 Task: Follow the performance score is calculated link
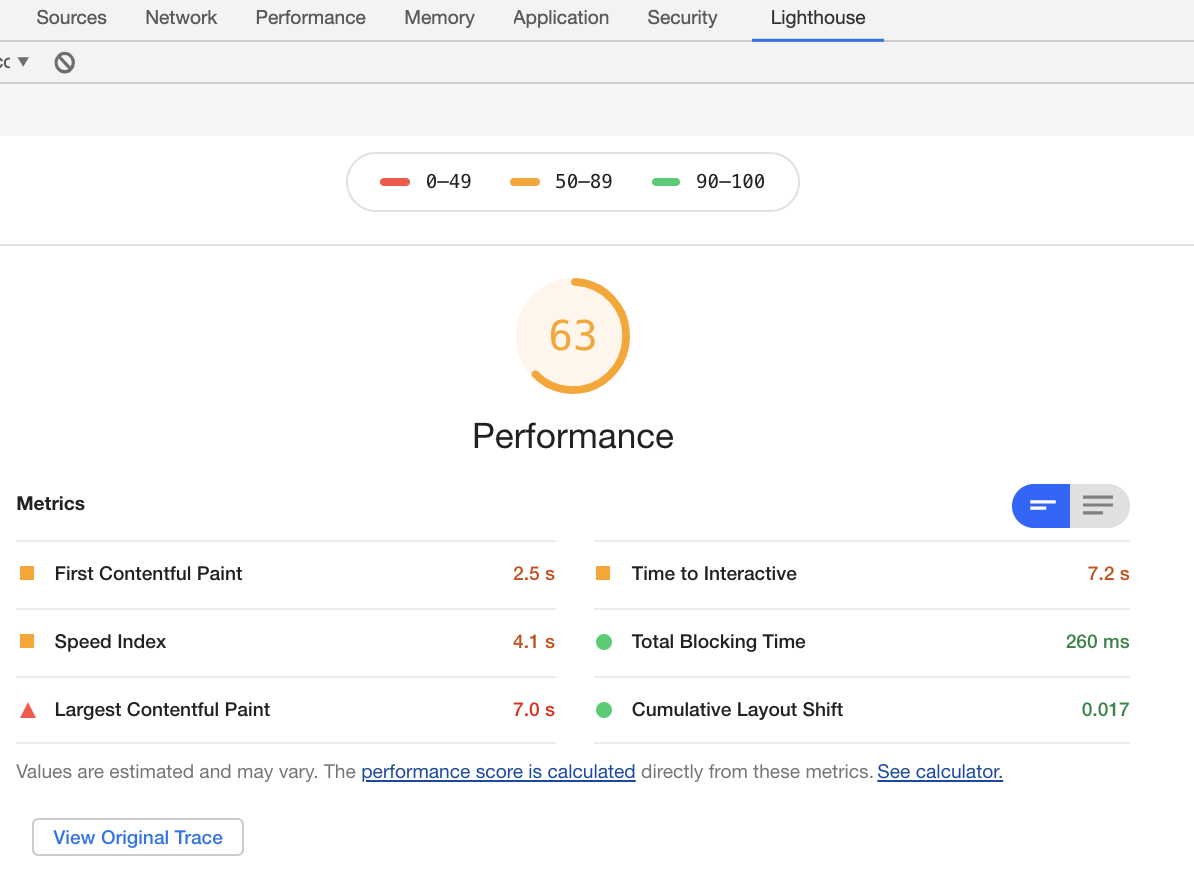coord(498,772)
